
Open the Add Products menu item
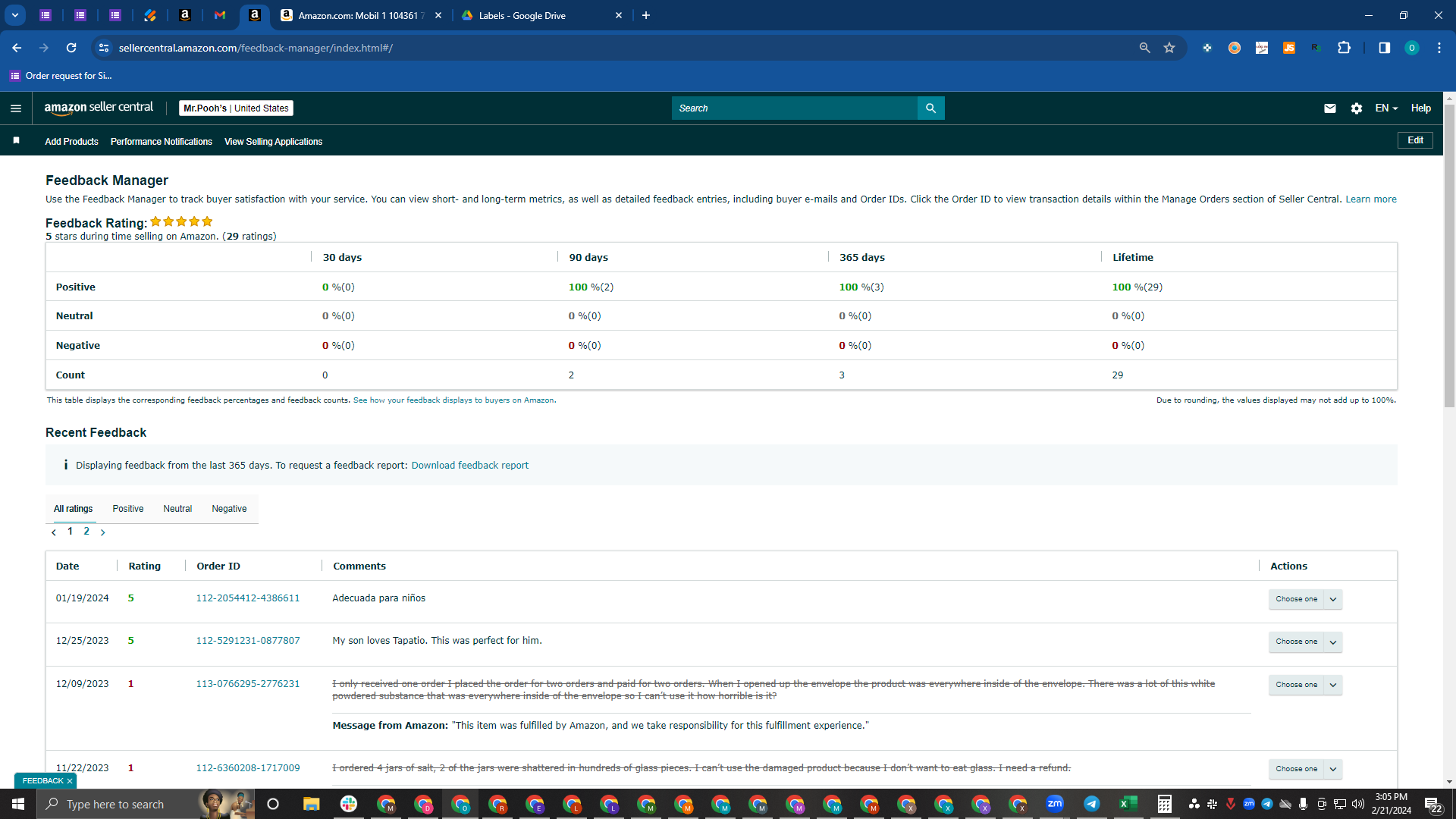71,142
